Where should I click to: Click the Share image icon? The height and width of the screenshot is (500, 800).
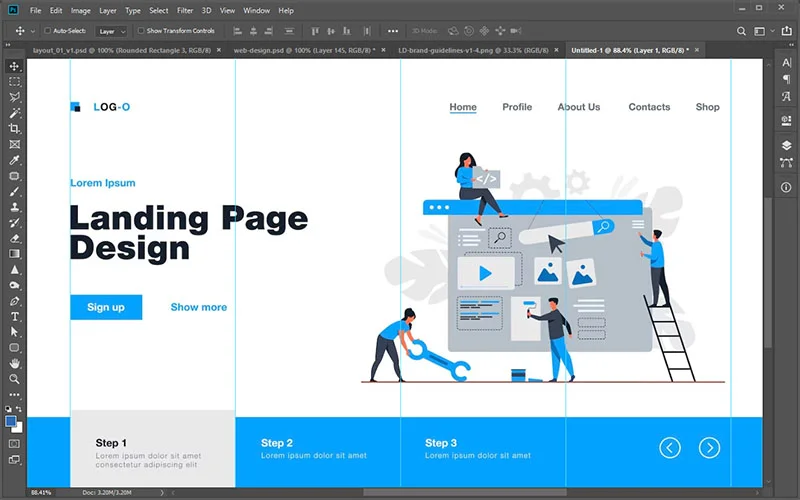(x=786, y=31)
